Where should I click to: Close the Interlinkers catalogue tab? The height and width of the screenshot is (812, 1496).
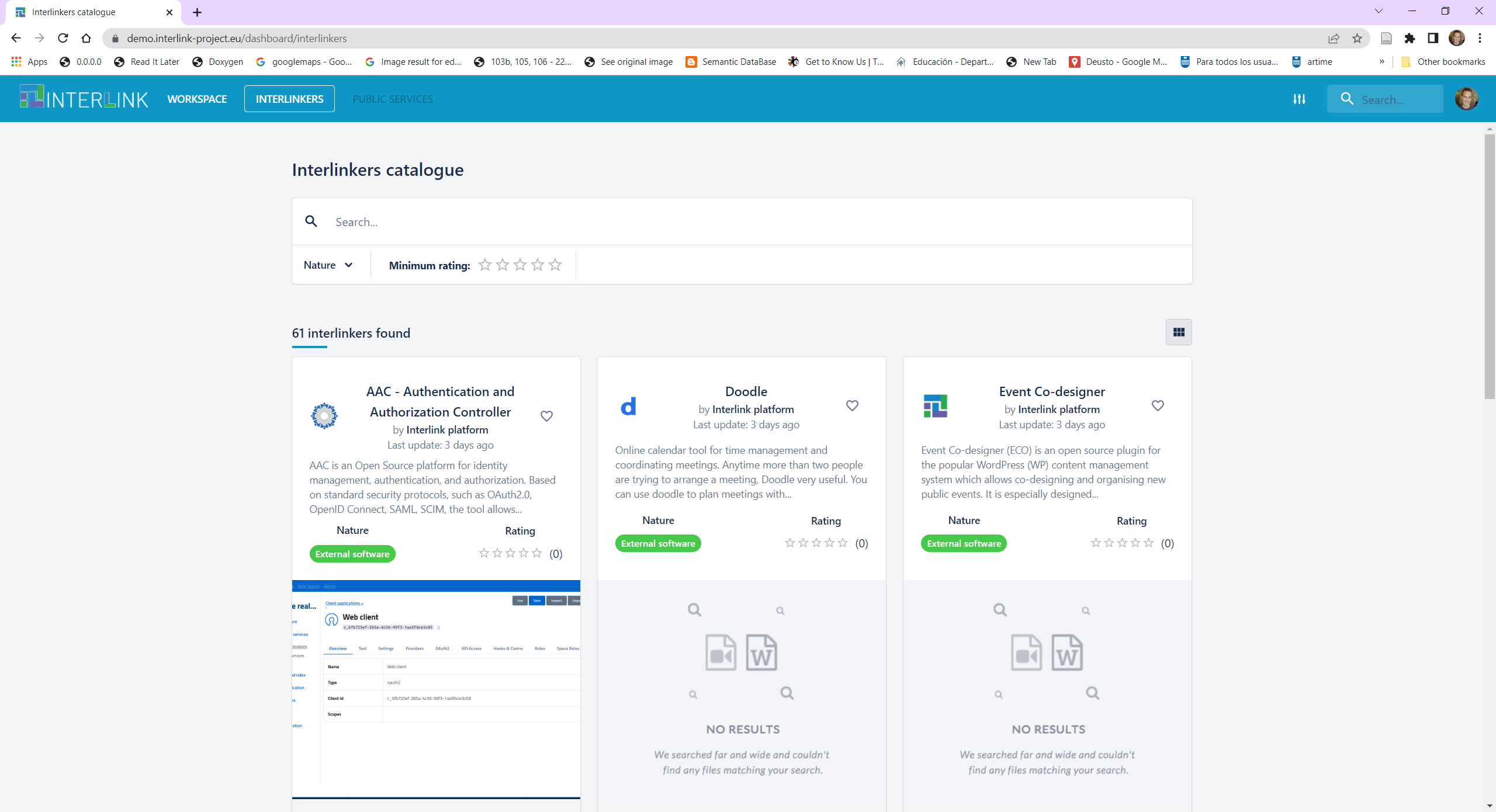[169, 12]
